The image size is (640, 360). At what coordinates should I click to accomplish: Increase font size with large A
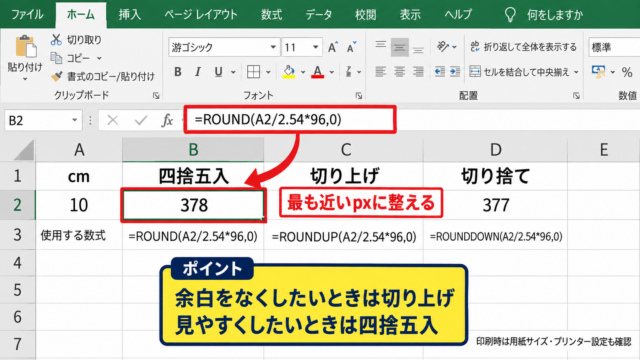[x=333, y=47]
